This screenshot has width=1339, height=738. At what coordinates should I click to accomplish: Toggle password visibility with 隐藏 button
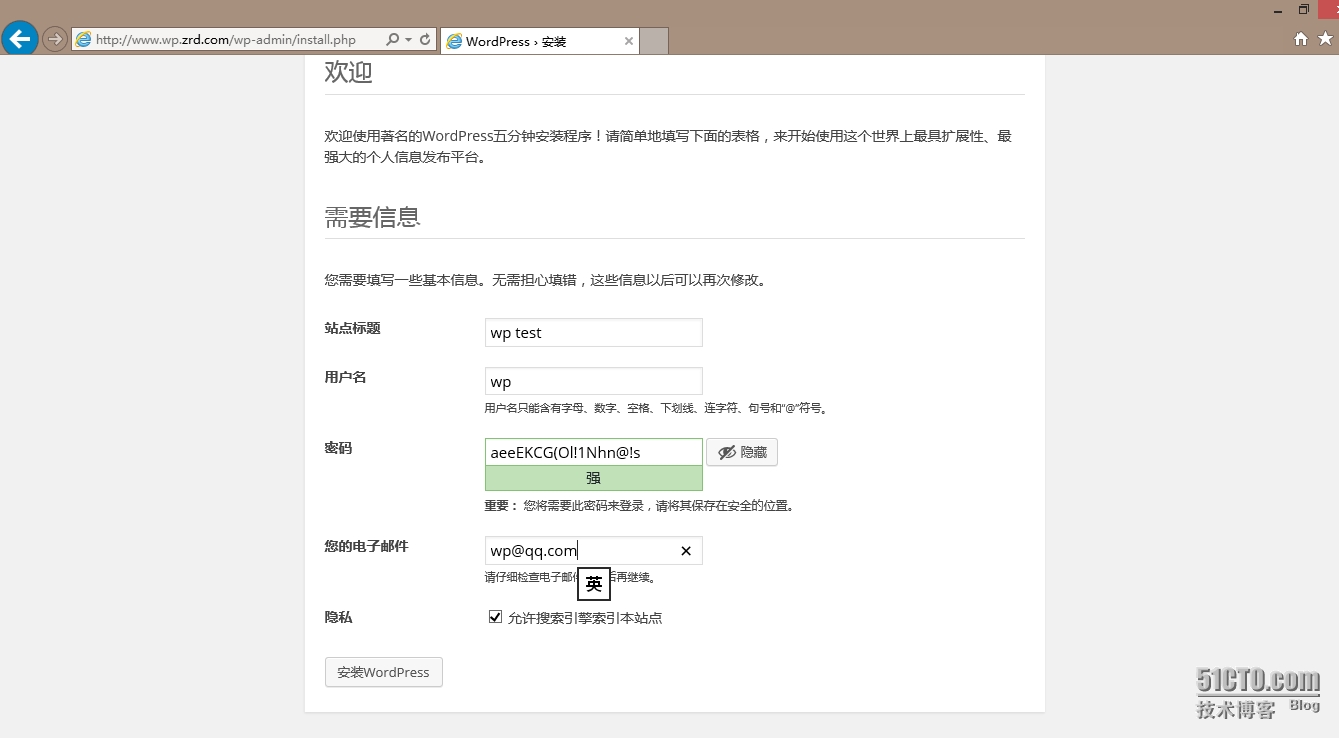click(x=742, y=452)
